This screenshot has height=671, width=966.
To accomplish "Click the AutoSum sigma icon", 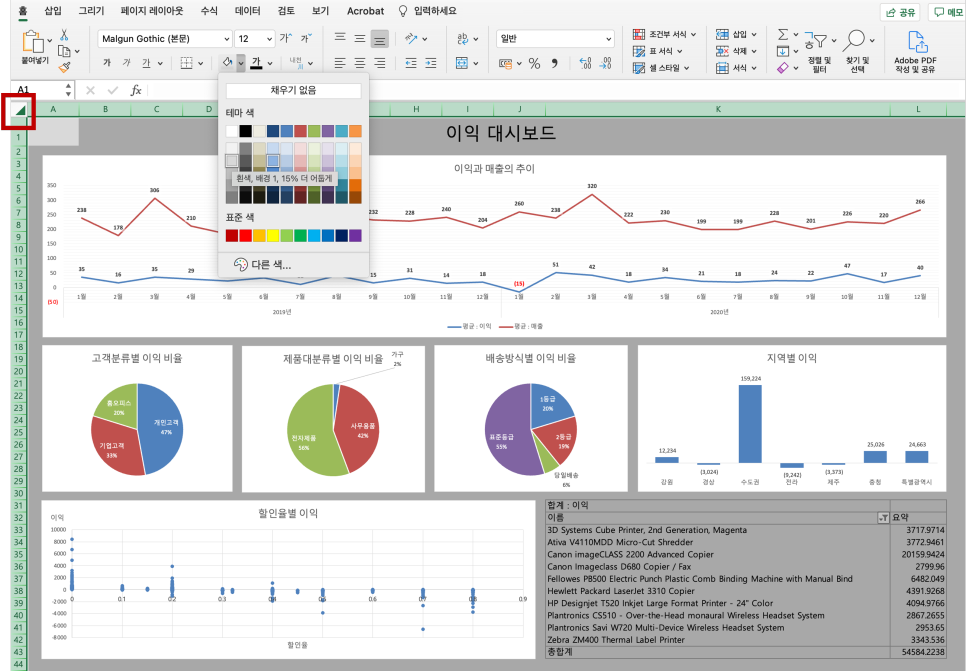I will 782,34.
